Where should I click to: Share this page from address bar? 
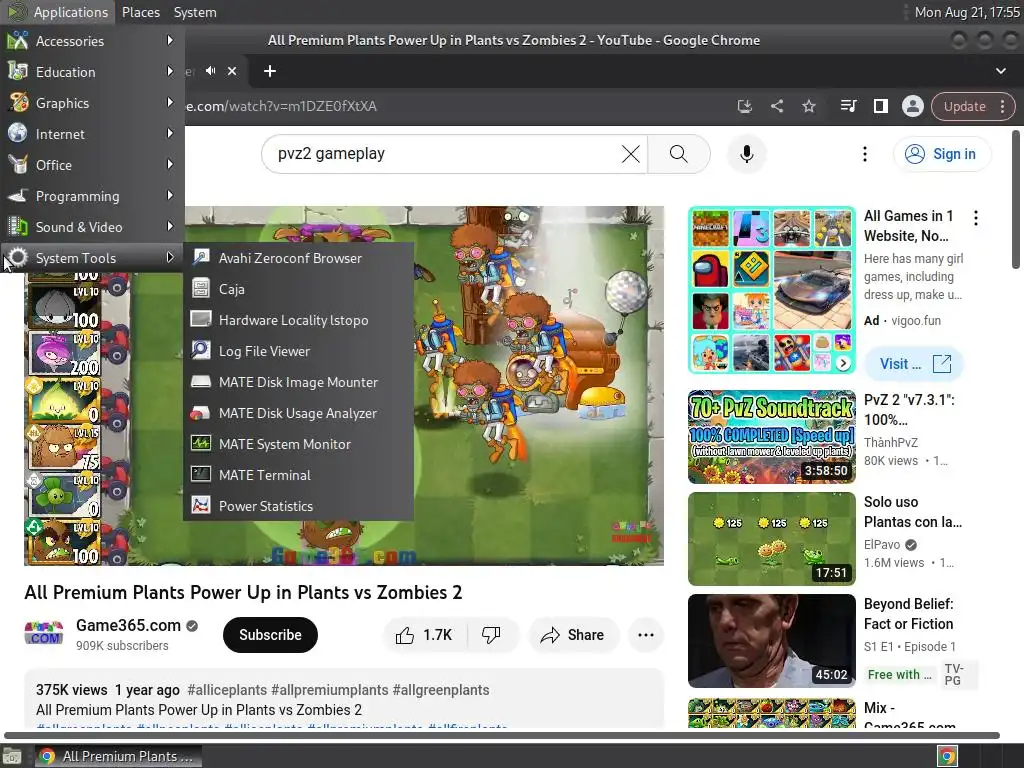(x=776, y=106)
